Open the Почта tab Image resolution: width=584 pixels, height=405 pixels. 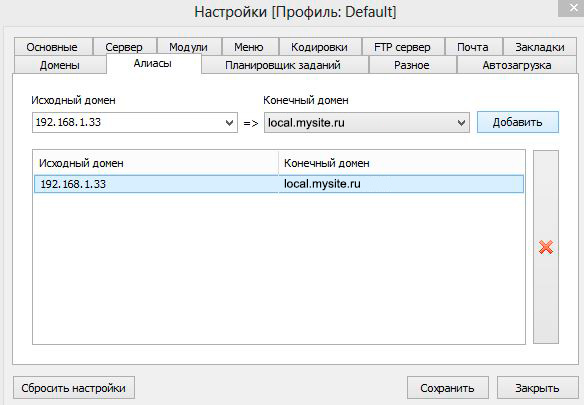pyautogui.click(x=473, y=47)
